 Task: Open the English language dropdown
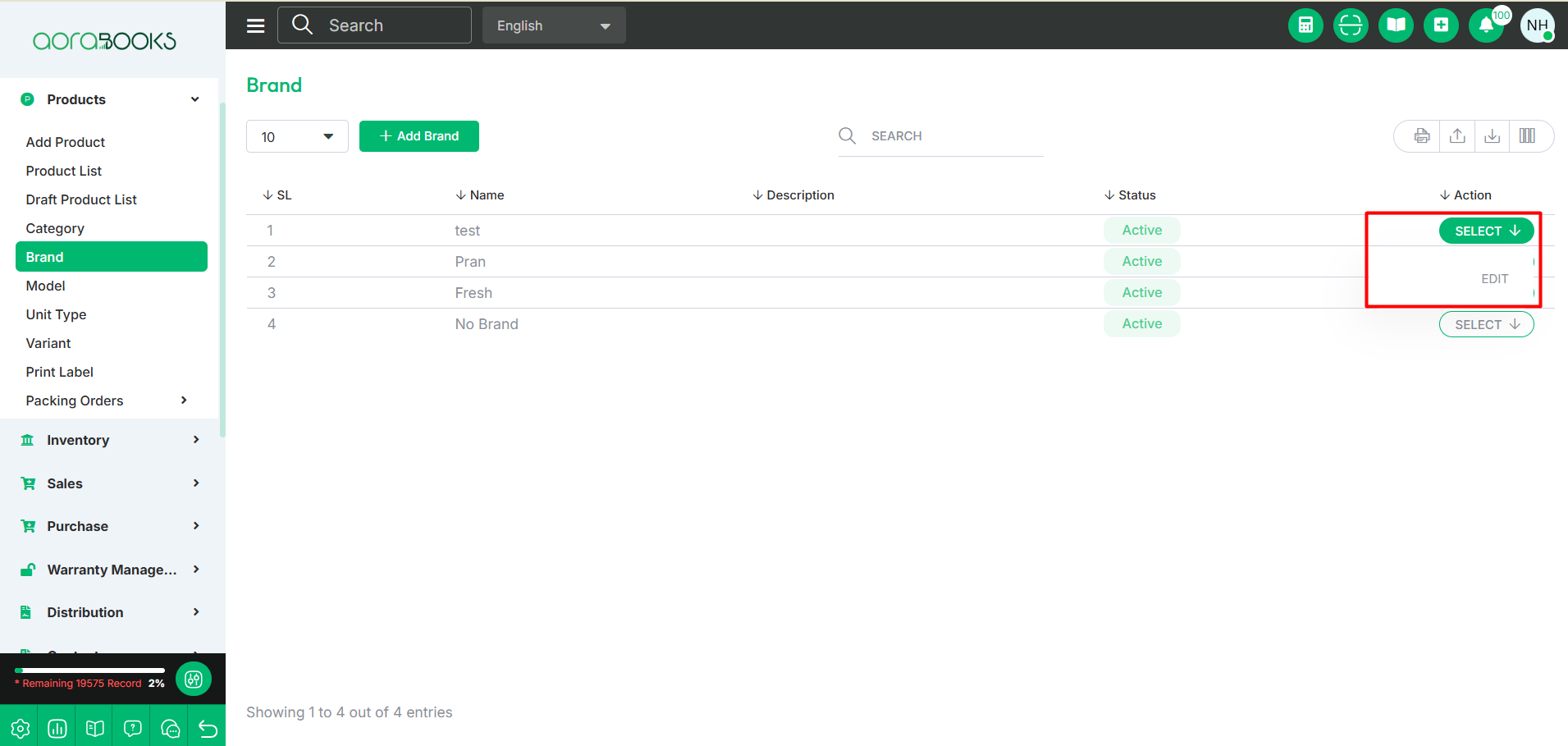point(554,25)
